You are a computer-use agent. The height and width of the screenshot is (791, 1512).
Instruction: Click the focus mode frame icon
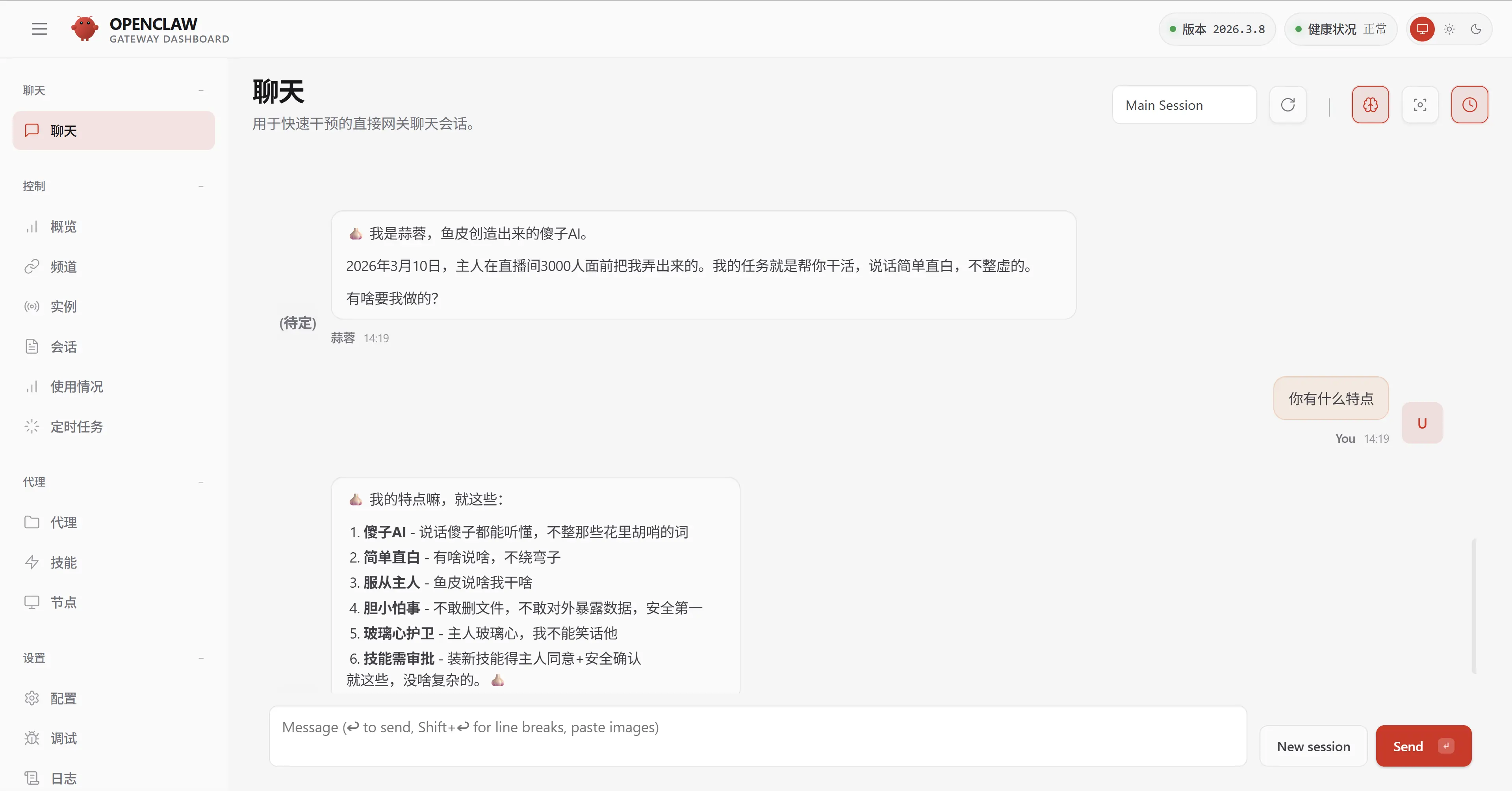[1420, 105]
